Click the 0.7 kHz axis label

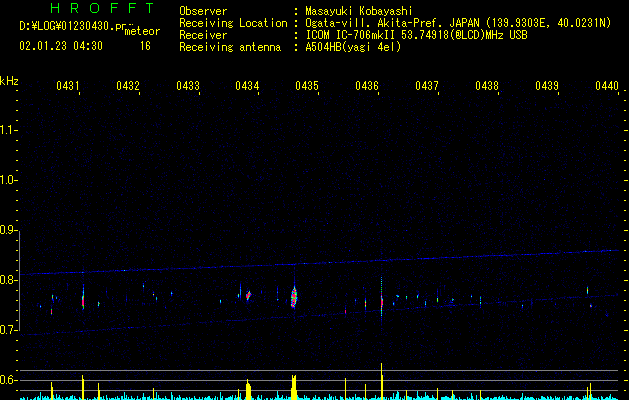point(8,330)
